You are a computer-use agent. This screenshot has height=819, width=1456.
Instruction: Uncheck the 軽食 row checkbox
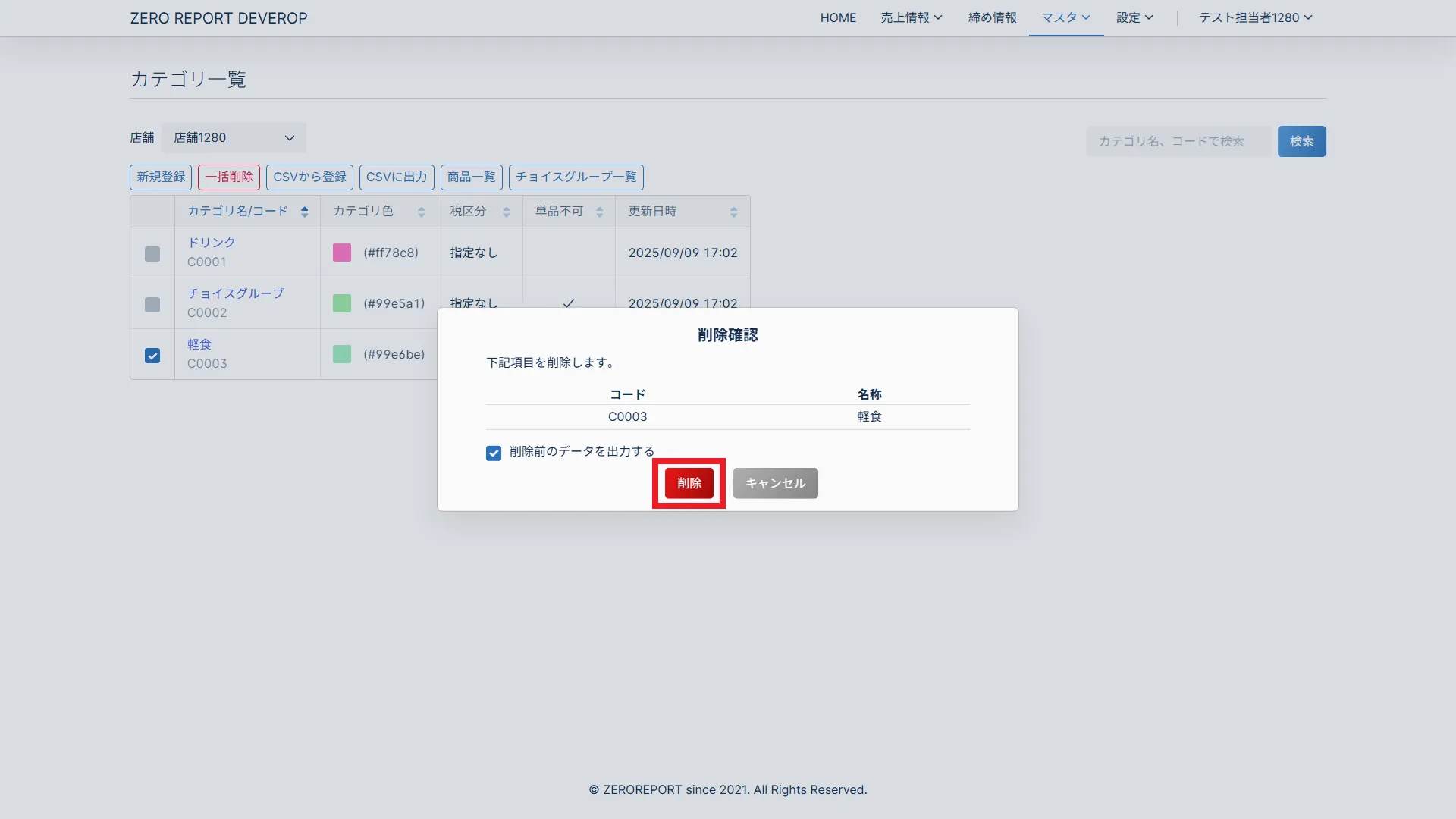[x=152, y=356]
